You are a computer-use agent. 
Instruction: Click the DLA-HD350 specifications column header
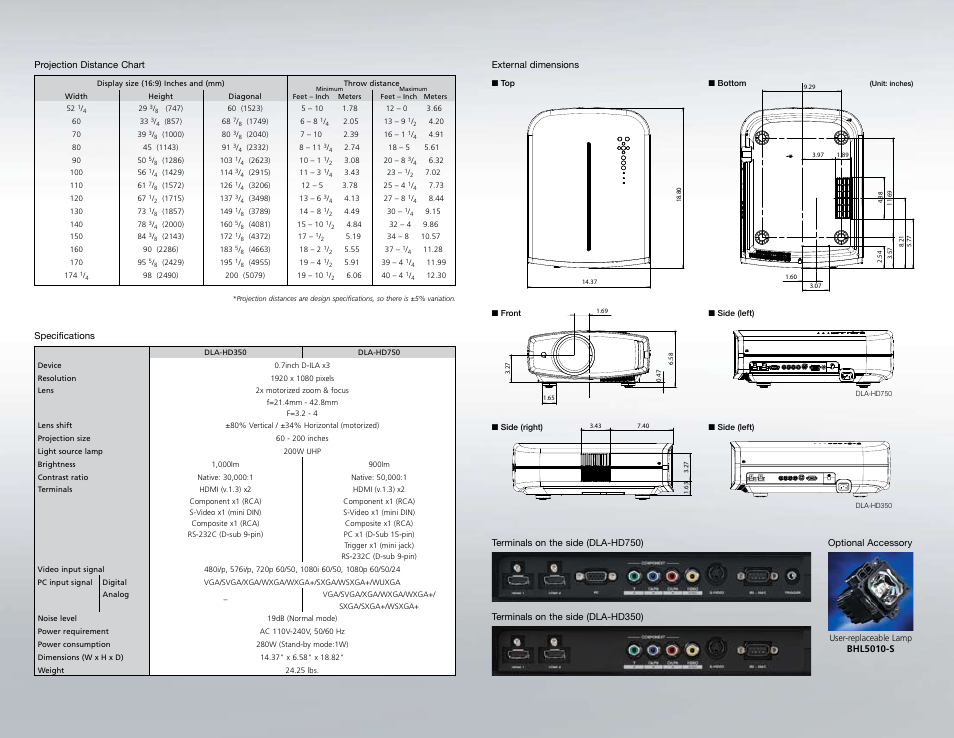(225, 352)
